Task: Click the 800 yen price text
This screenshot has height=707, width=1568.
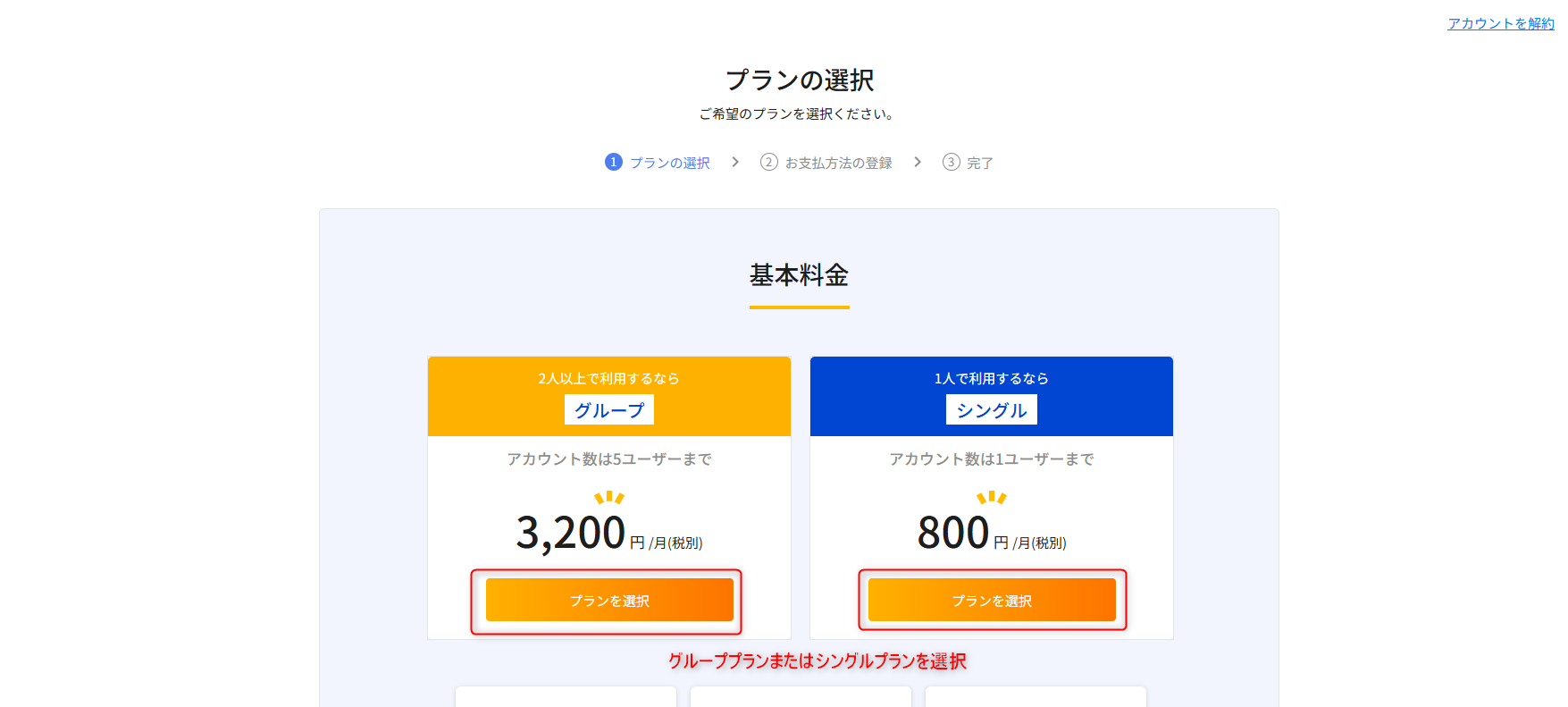Action: (953, 533)
